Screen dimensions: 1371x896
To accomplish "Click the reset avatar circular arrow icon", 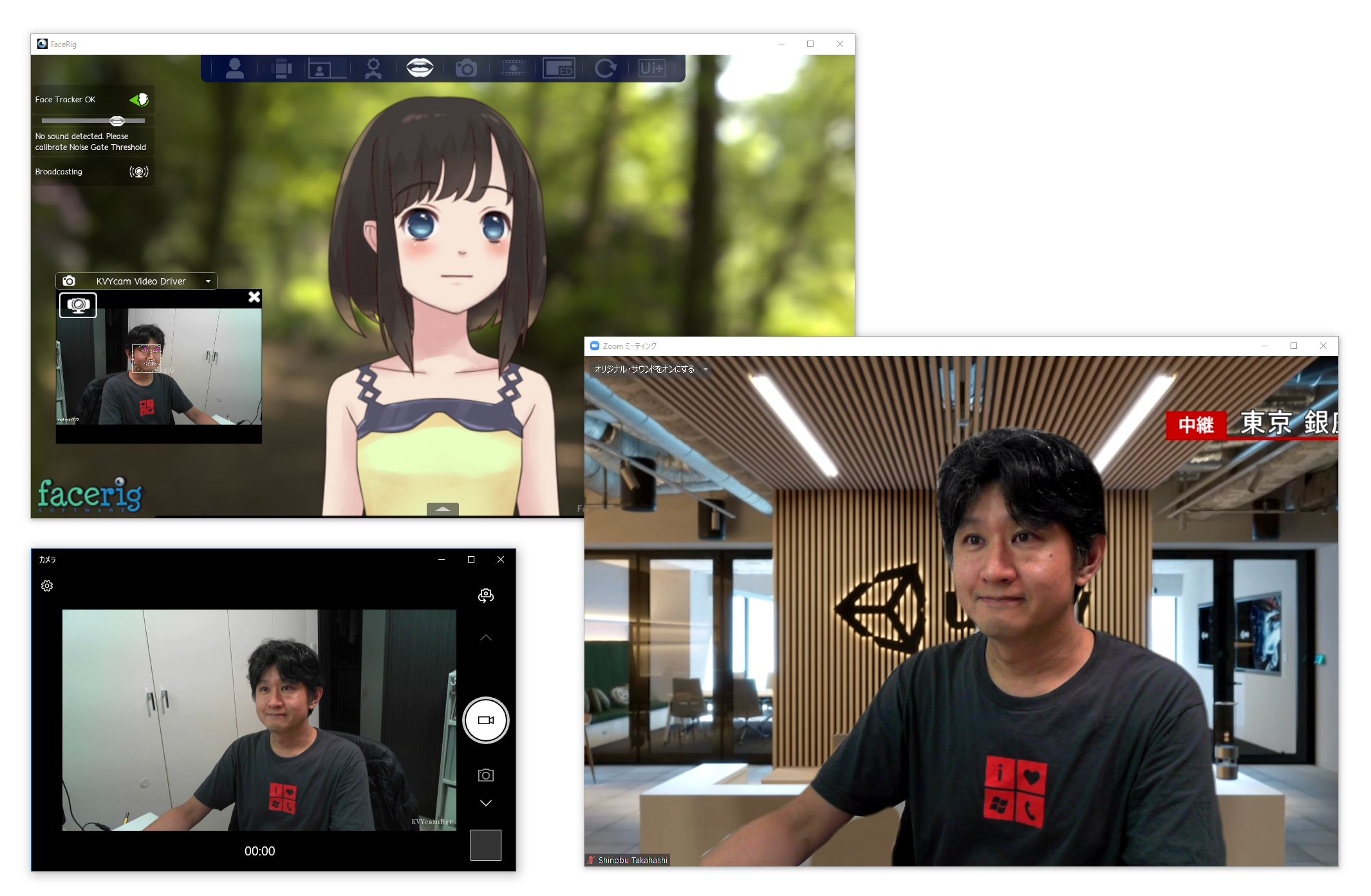I will (x=605, y=68).
